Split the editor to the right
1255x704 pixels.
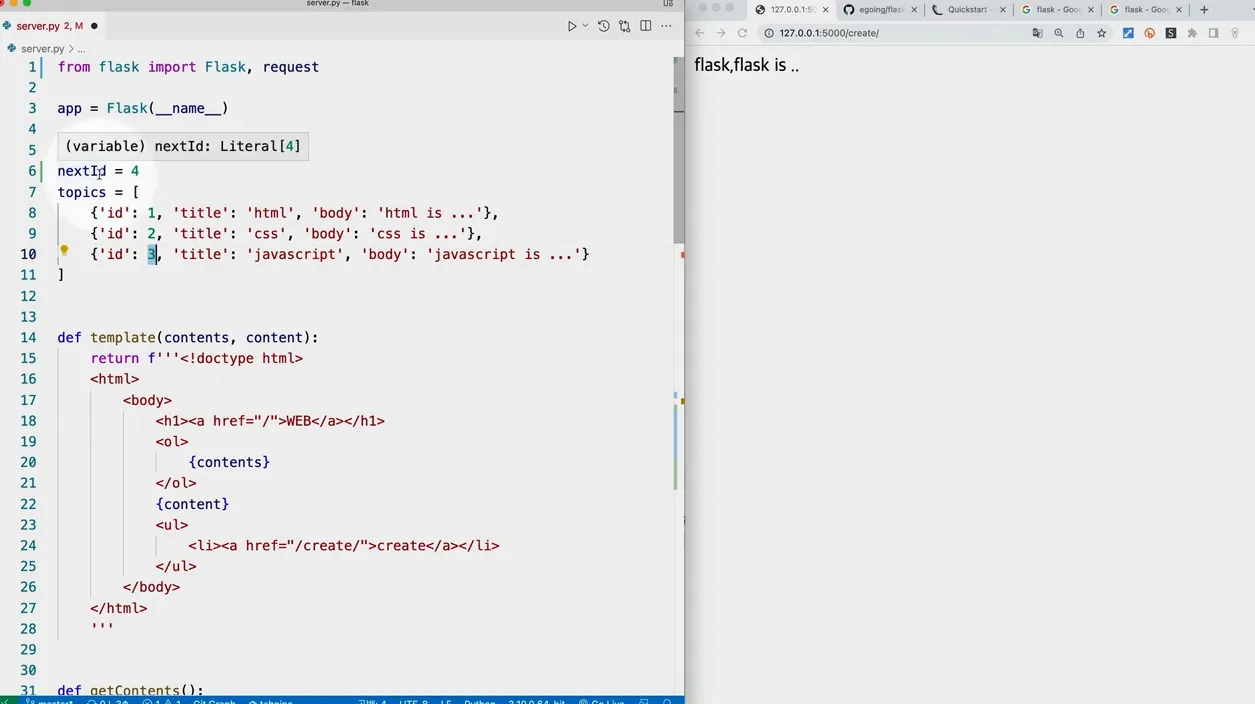pos(646,26)
